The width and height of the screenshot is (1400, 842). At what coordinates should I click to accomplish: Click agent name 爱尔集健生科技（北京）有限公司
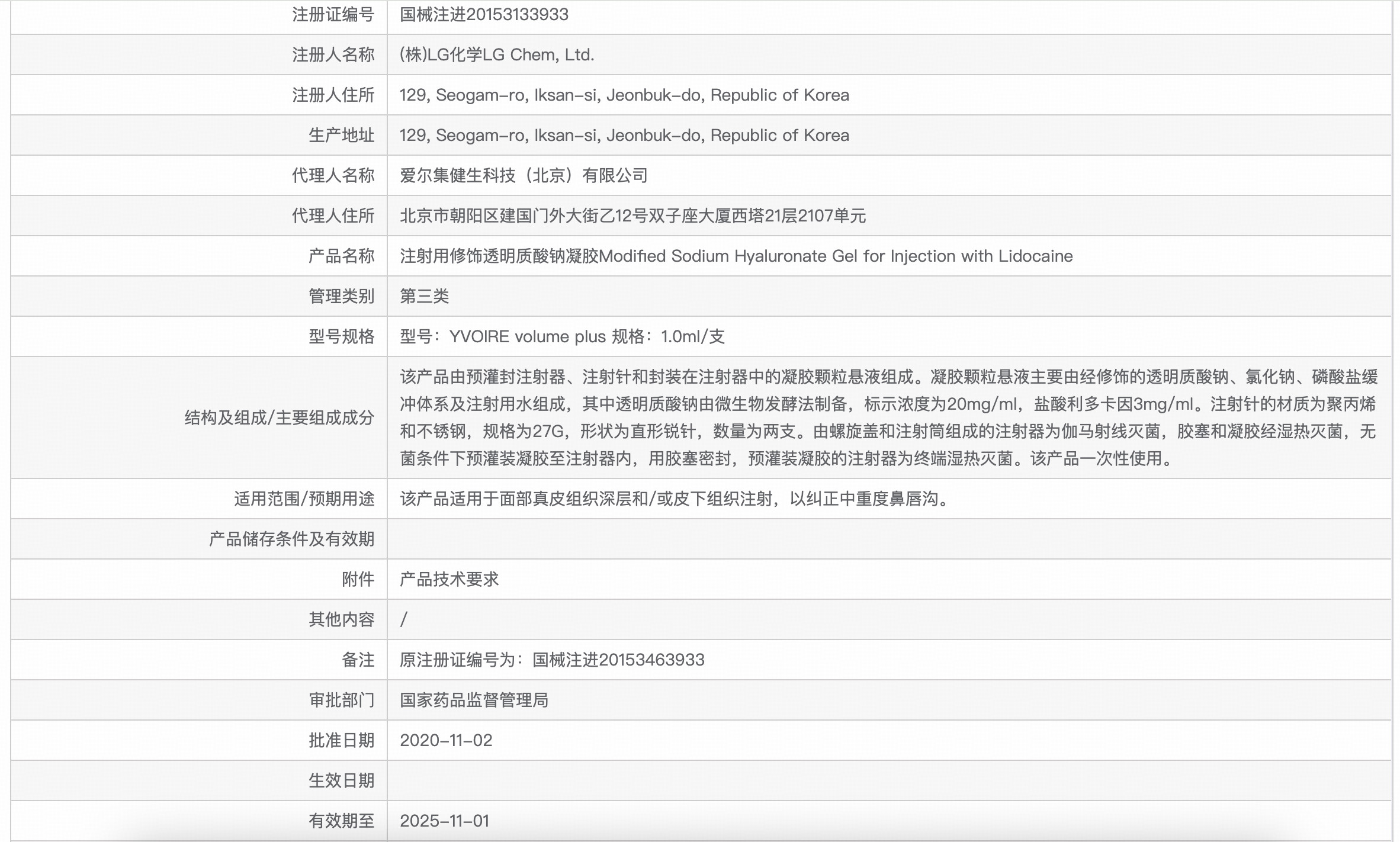(x=524, y=176)
